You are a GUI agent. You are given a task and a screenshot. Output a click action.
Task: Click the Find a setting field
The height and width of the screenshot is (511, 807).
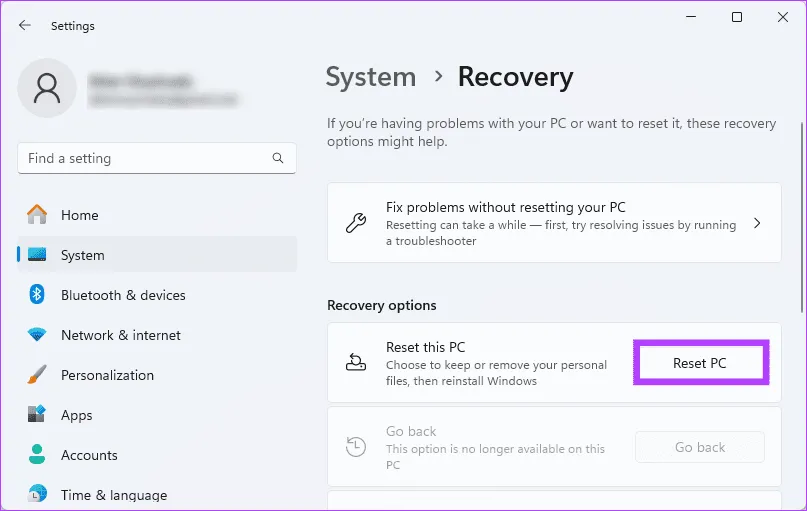(145, 158)
